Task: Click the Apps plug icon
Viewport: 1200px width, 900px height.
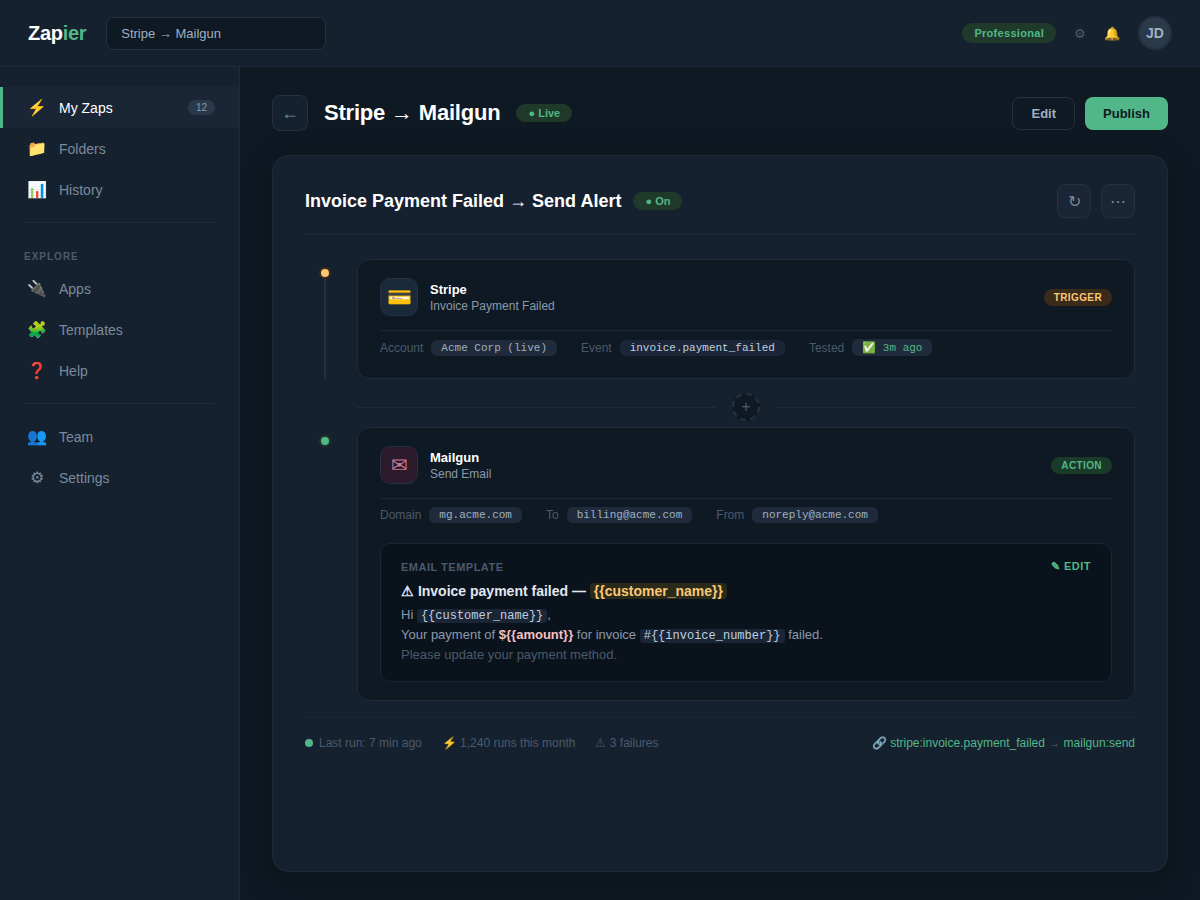Action: (37, 288)
